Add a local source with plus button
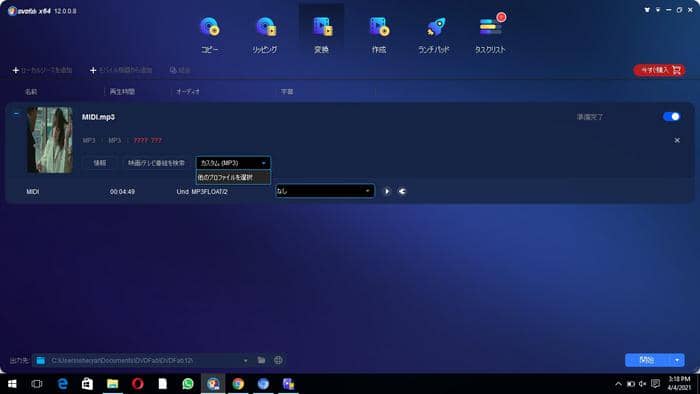This screenshot has height=394, width=700. 42,70
